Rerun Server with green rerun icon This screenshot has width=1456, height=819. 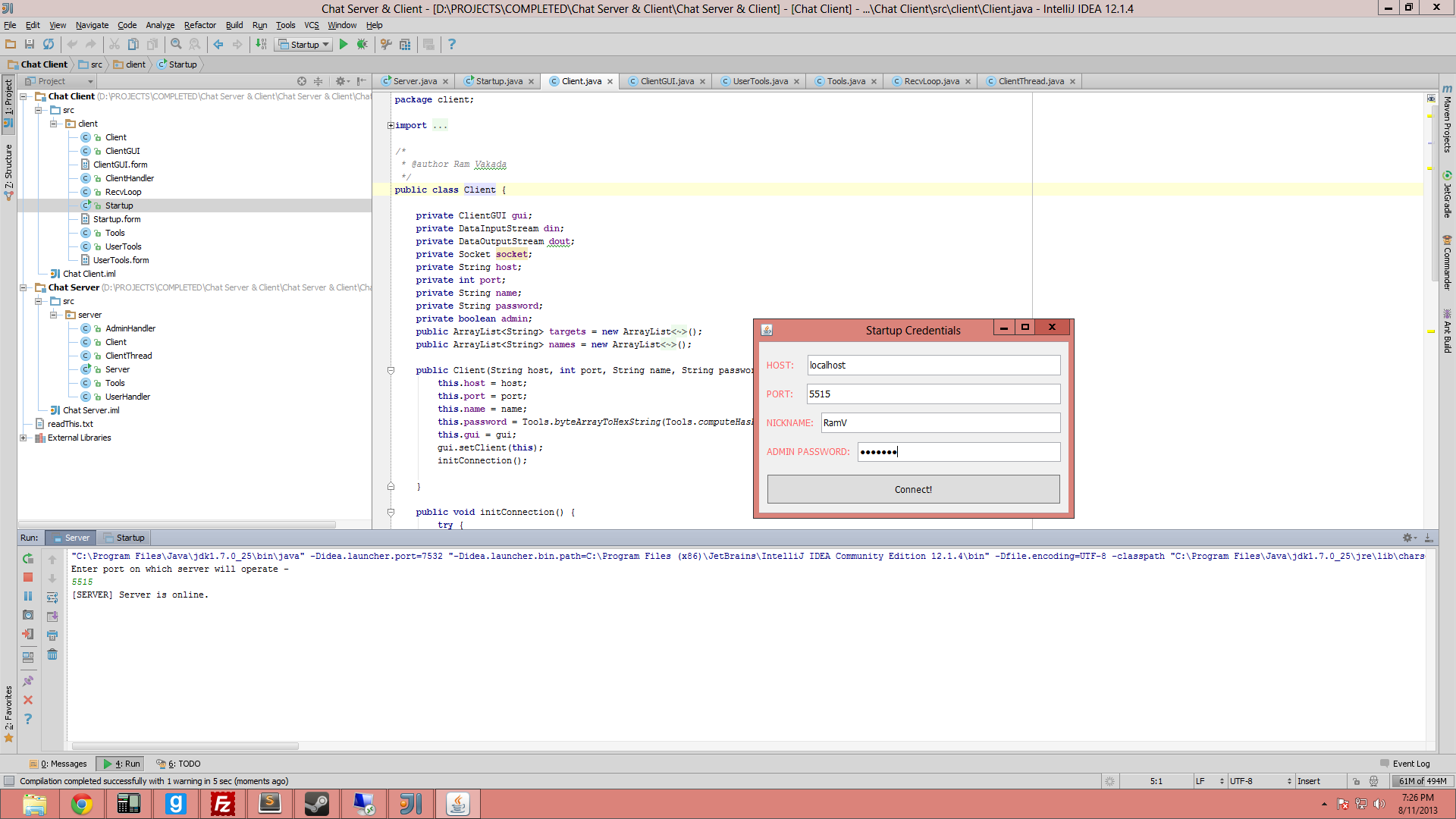[x=28, y=559]
